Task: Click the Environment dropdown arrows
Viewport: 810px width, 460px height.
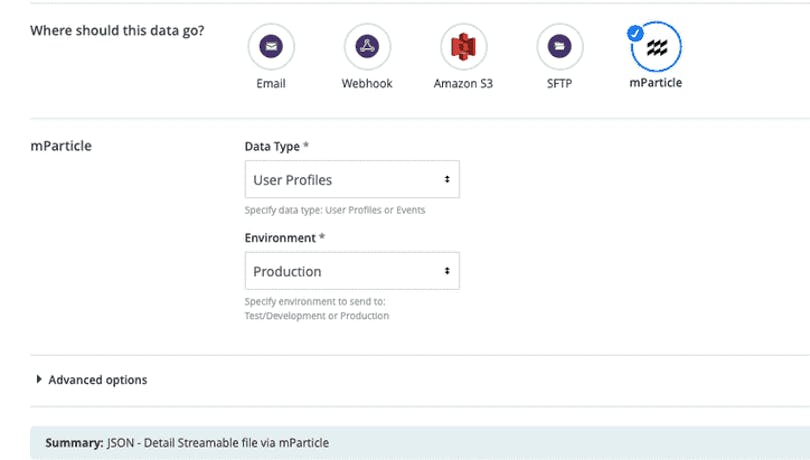Action: pos(447,271)
